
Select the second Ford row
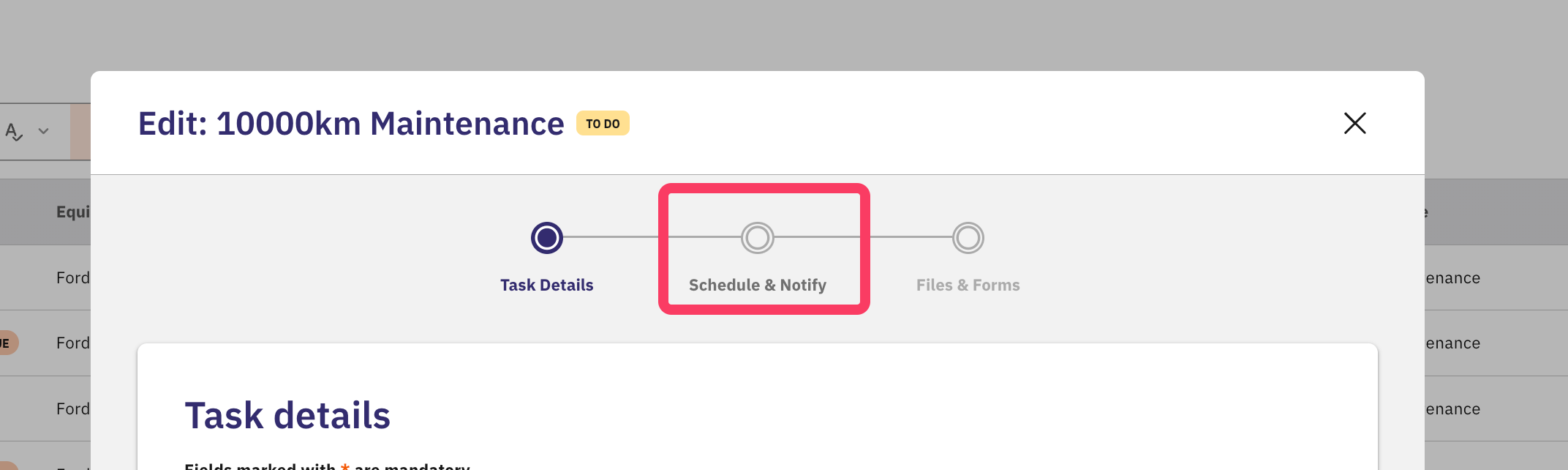coord(73,343)
